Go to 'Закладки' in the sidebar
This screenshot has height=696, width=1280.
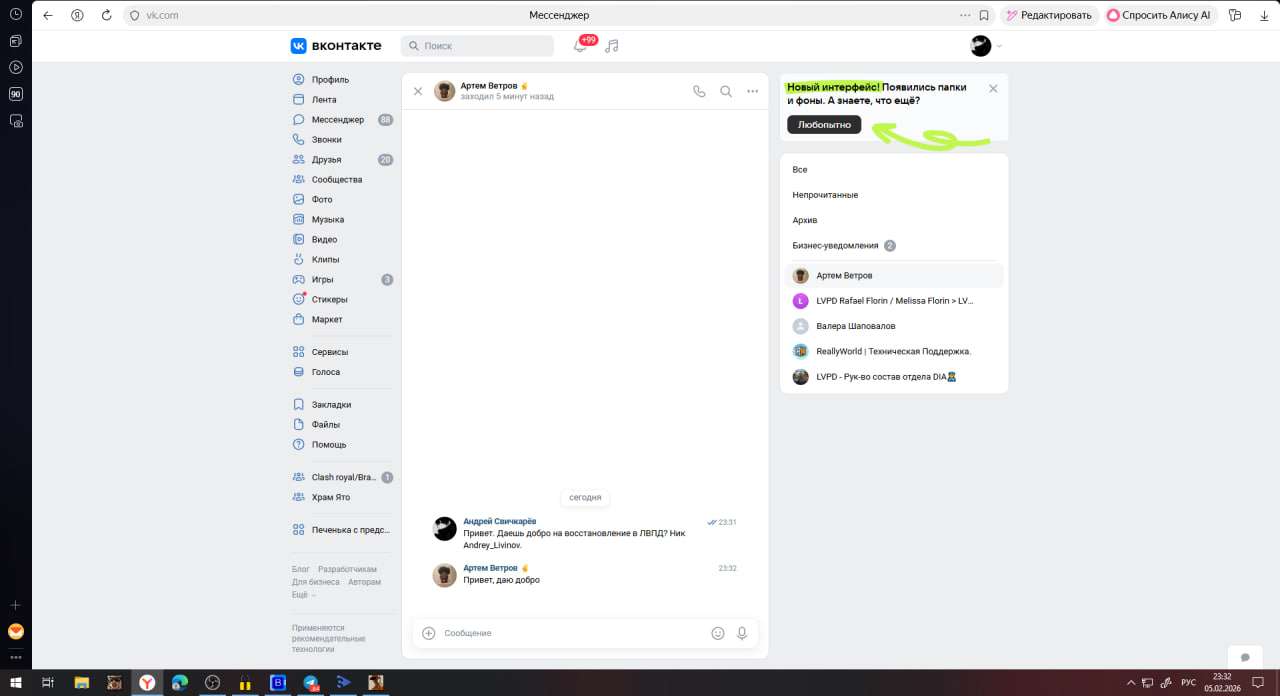pos(331,405)
